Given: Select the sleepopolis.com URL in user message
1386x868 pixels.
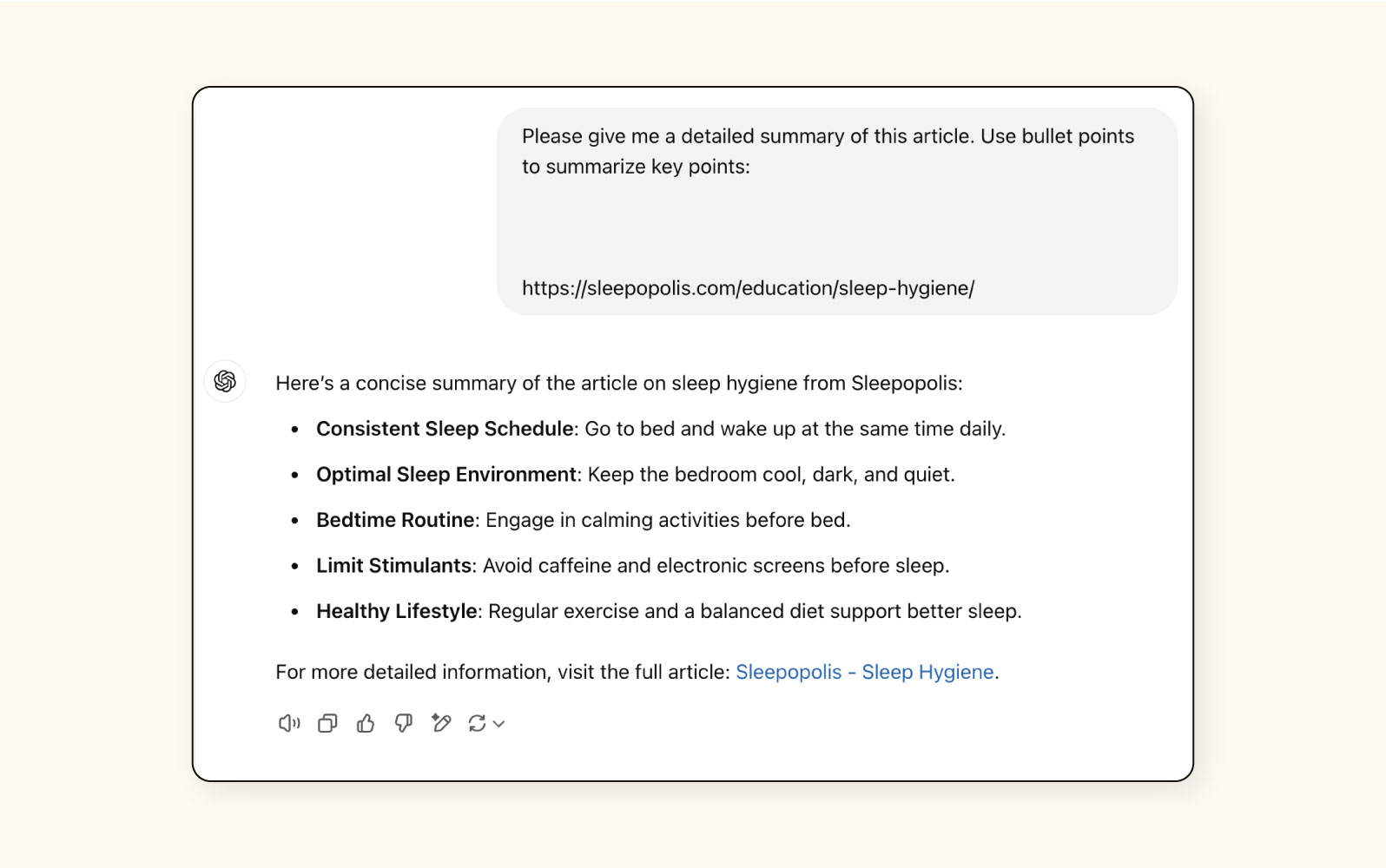Looking at the screenshot, I should 749,288.
